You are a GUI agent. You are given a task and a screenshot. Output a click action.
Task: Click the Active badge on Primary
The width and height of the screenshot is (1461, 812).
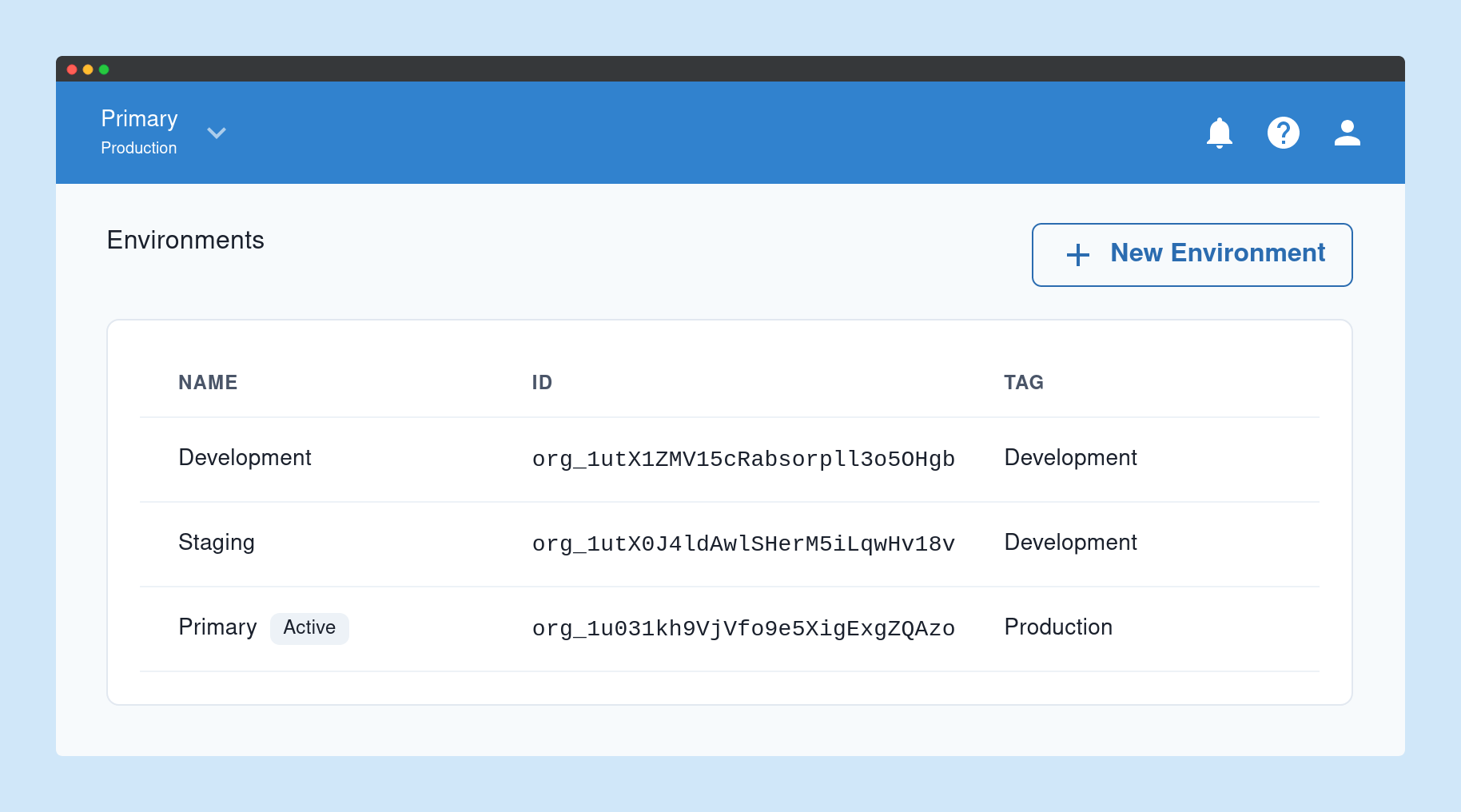pyautogui.click(x=309, y=628)
